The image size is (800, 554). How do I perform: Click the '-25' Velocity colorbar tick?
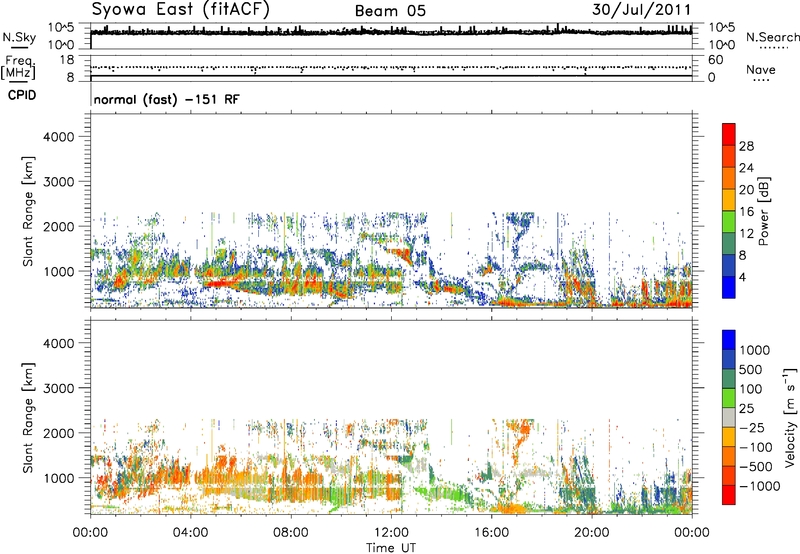click(752, 427)
